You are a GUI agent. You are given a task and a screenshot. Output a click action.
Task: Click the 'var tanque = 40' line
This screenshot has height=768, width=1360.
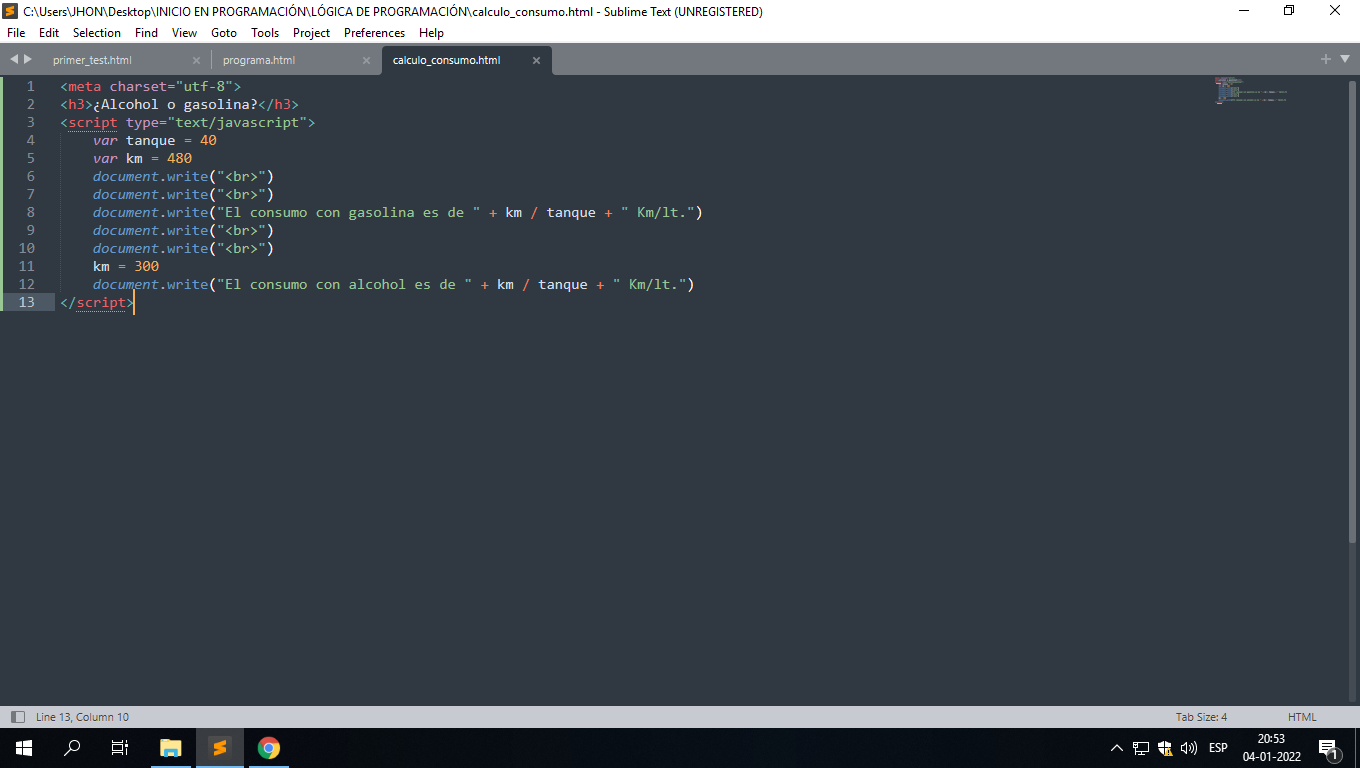[x=155, y=140]
